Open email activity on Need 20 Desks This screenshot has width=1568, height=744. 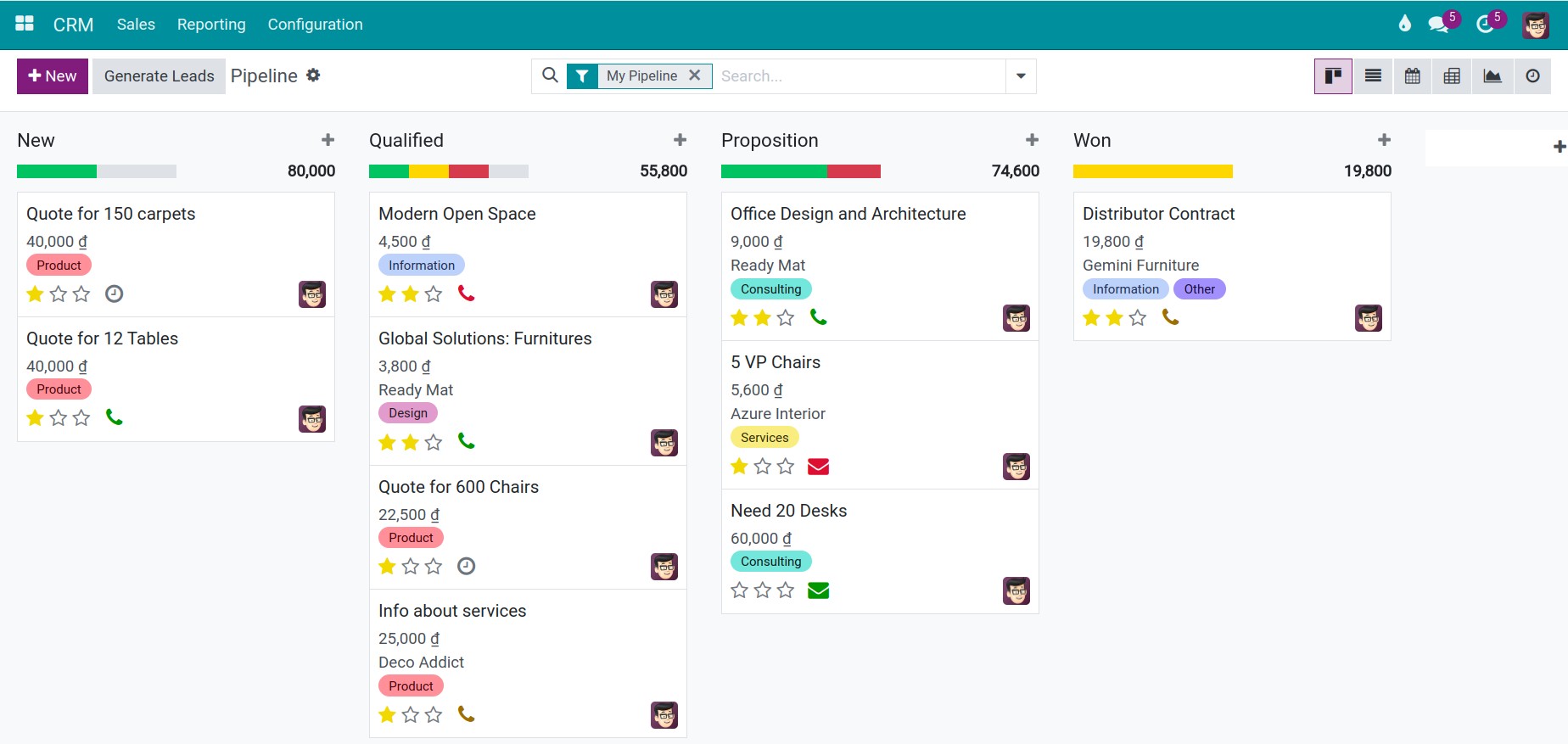[818, 590]
